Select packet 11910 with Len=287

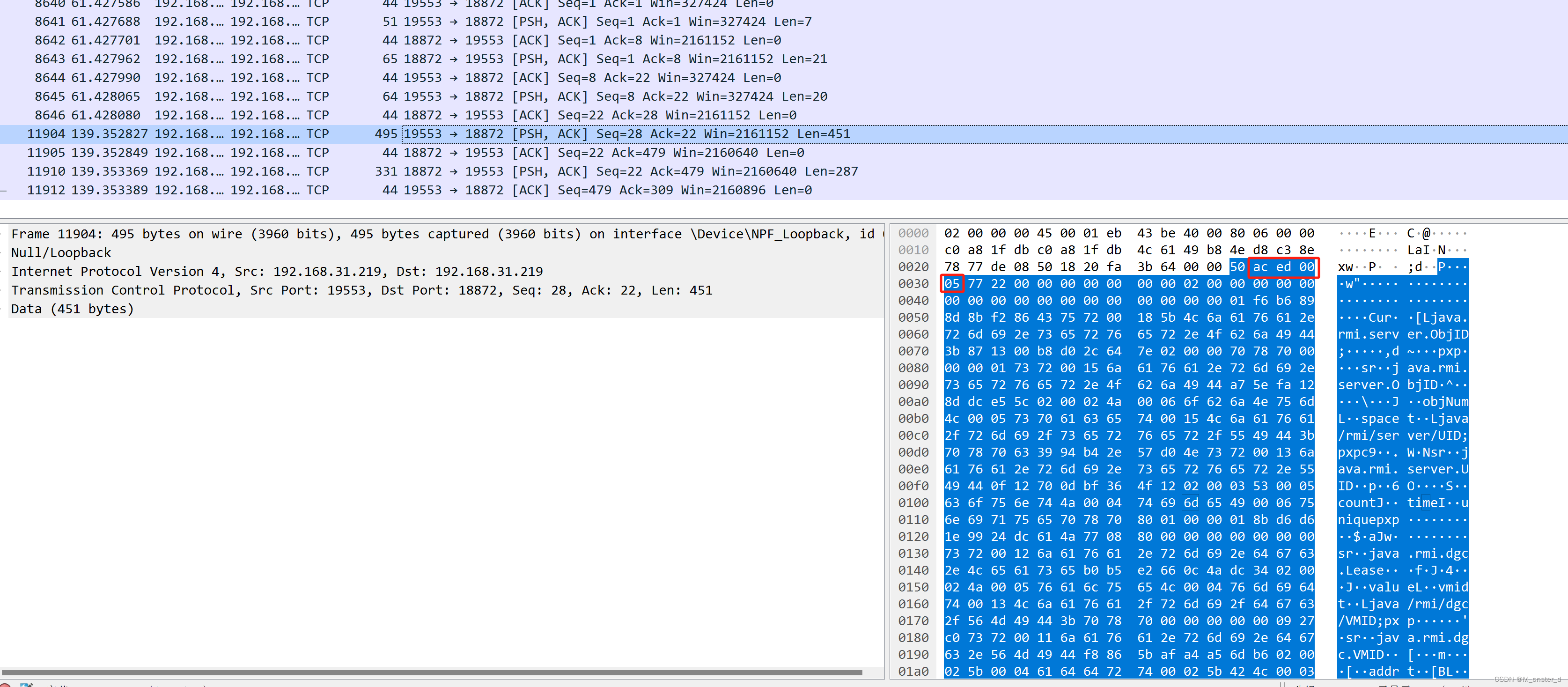click(784, 172)
